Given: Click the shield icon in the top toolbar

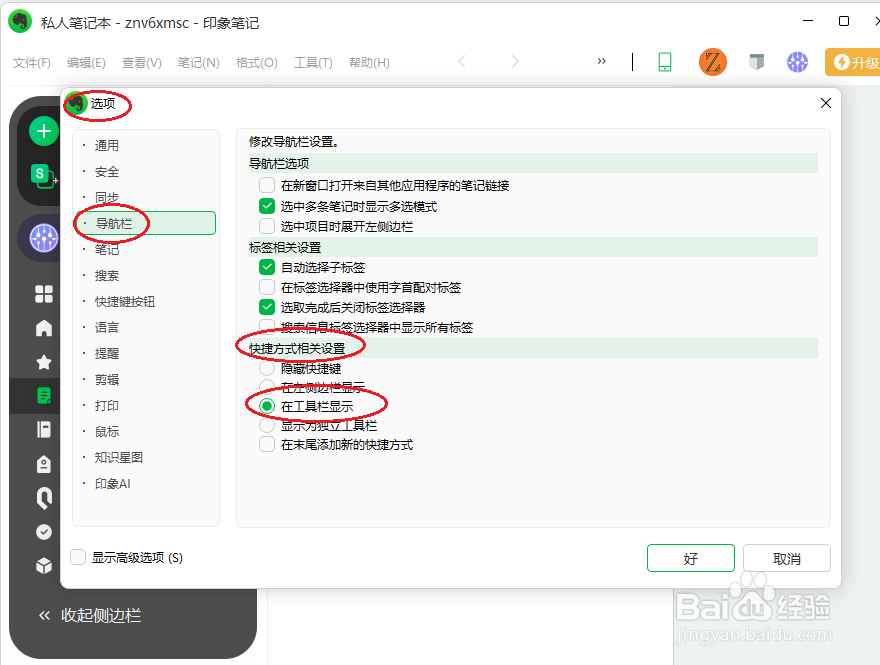Looking at the screenshot, I should coord(755,62).
